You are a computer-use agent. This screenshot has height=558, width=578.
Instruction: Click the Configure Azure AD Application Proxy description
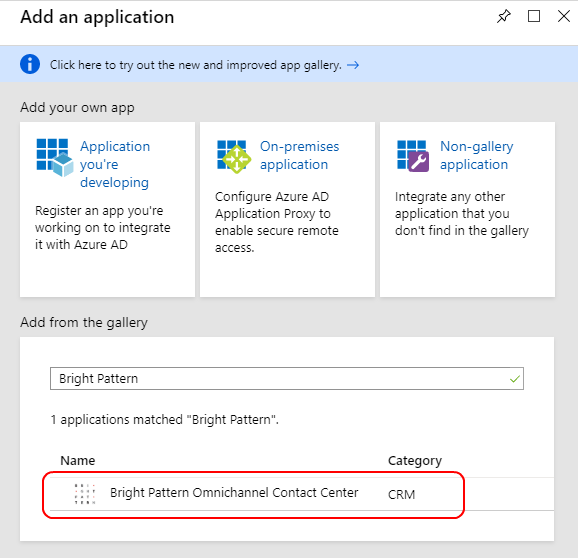coord(277,222)
